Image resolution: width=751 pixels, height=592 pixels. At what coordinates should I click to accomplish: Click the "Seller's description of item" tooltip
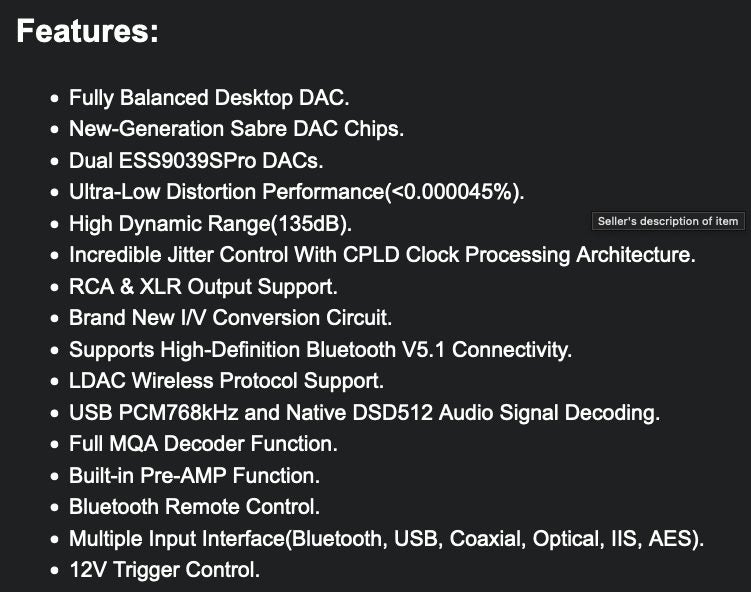pos(668,221)
